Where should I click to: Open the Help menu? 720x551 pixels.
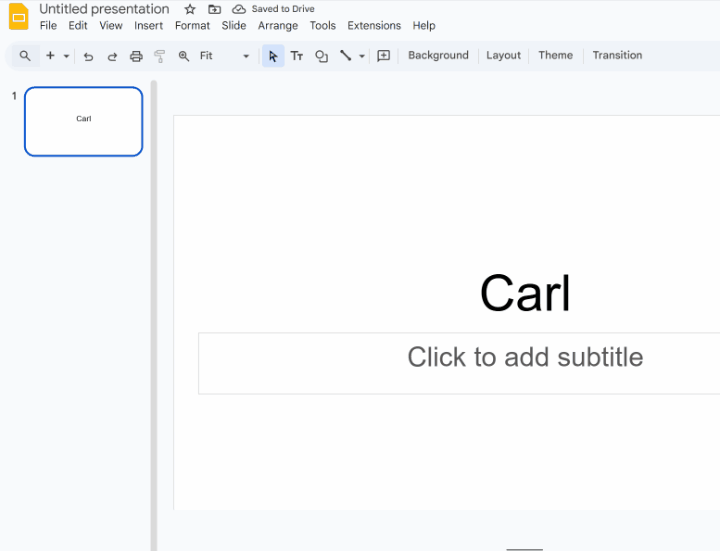coord(423,26)
